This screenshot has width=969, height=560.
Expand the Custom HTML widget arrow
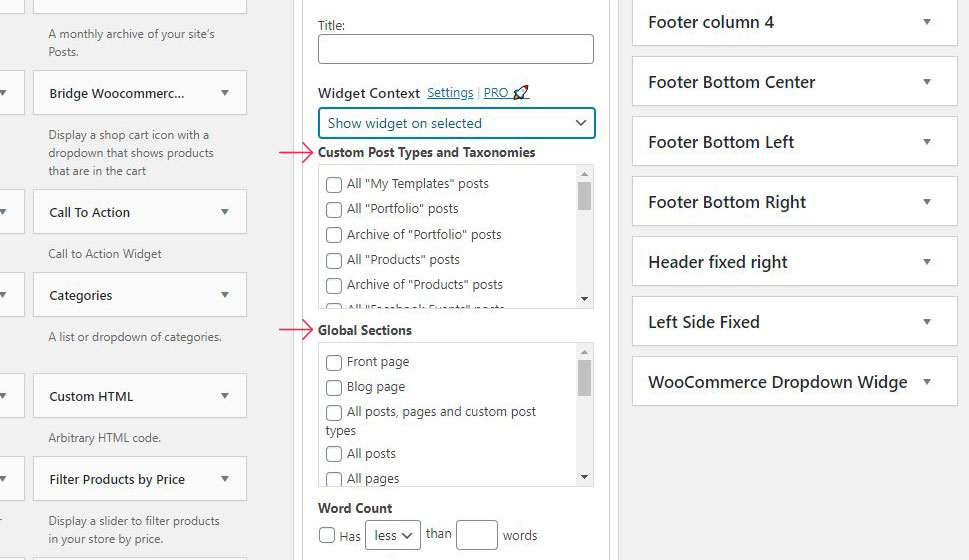click(225, 396)
